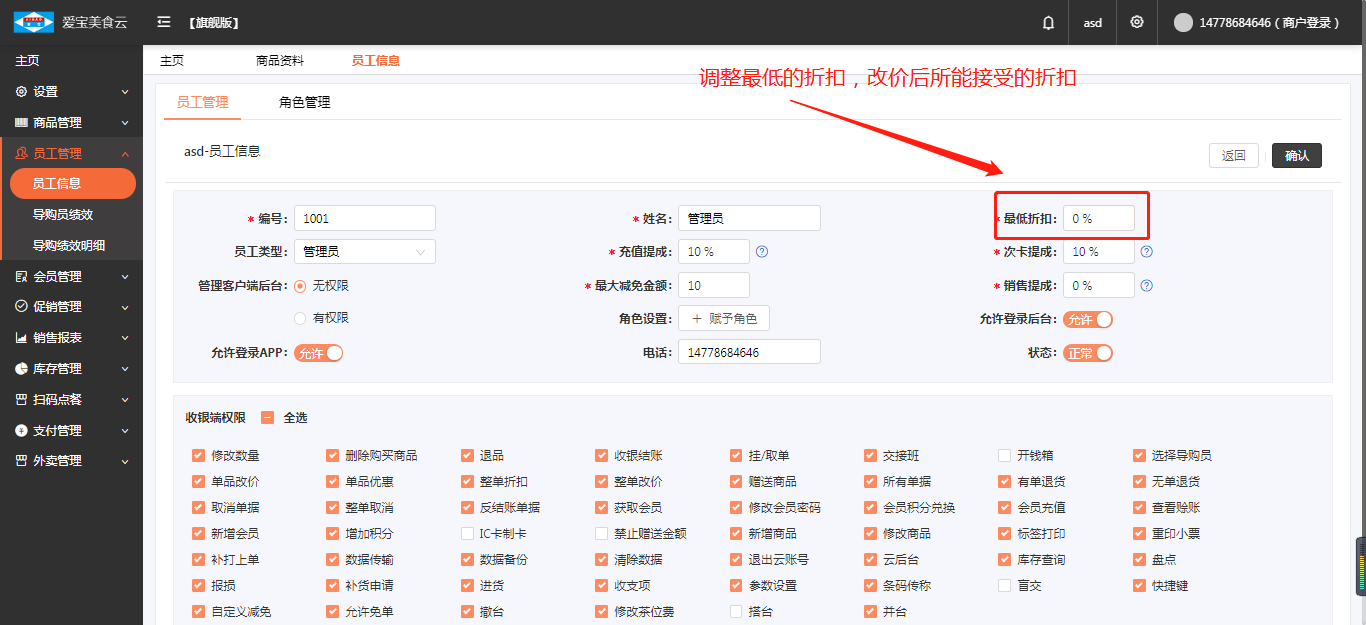Click help icon beside 次卡提成

[1147, 252]
